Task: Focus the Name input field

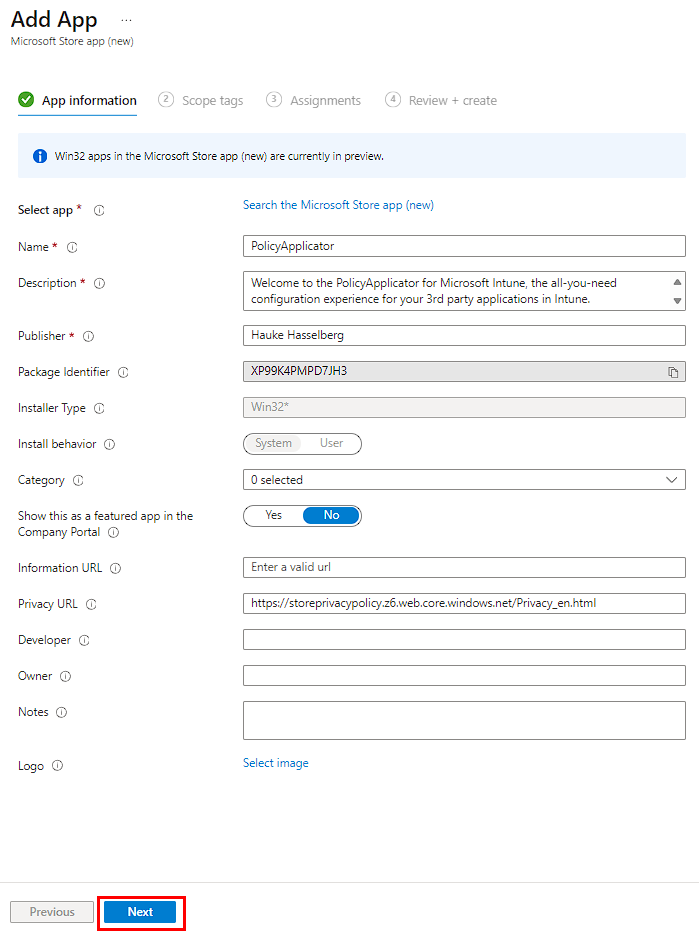Action: (464, 246)
